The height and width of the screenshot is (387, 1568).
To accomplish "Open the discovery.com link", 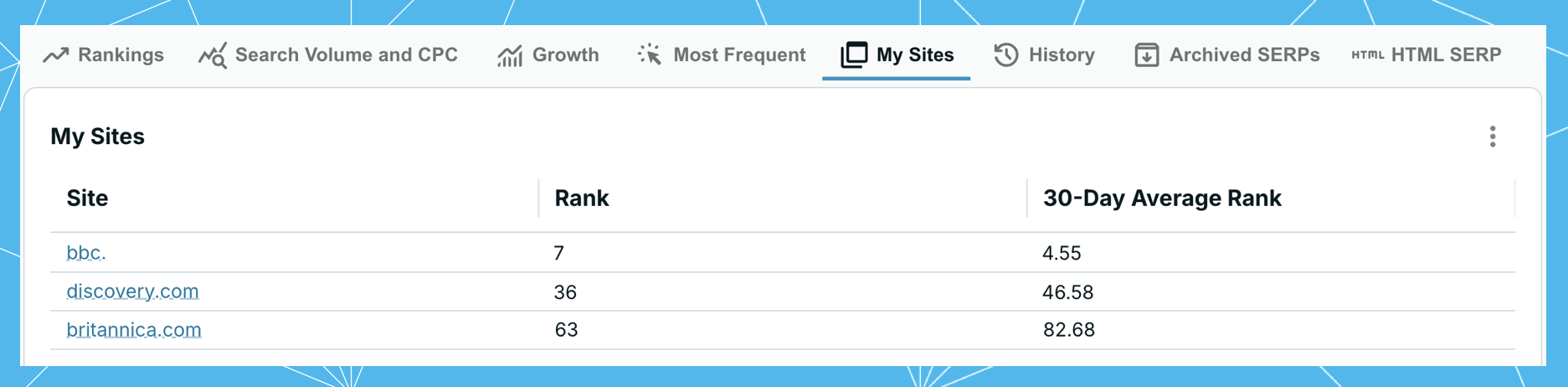I will 132,292.
